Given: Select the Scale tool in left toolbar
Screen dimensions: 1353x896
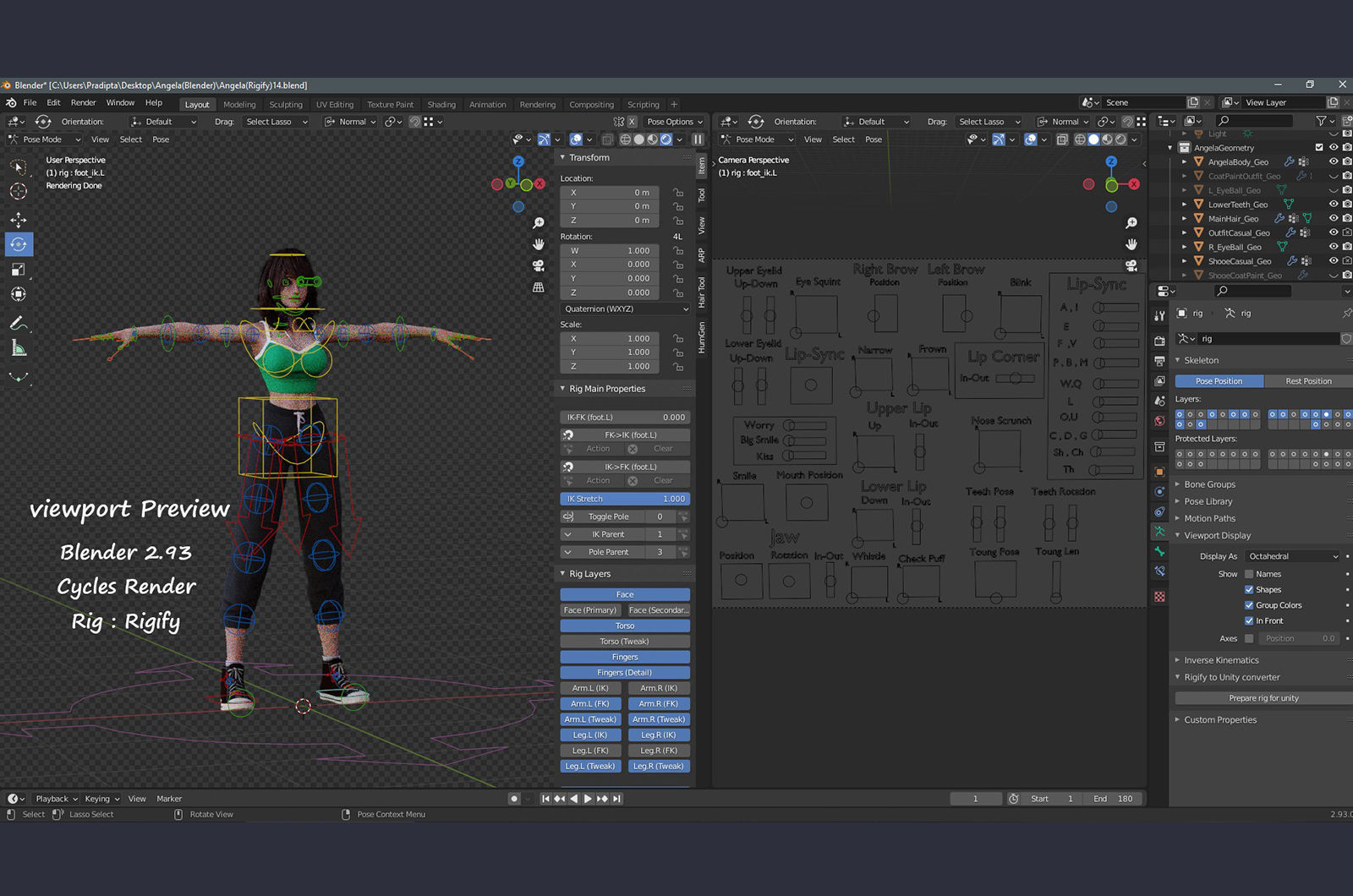Looking at the screenshot, I should [x=18, y=270].
